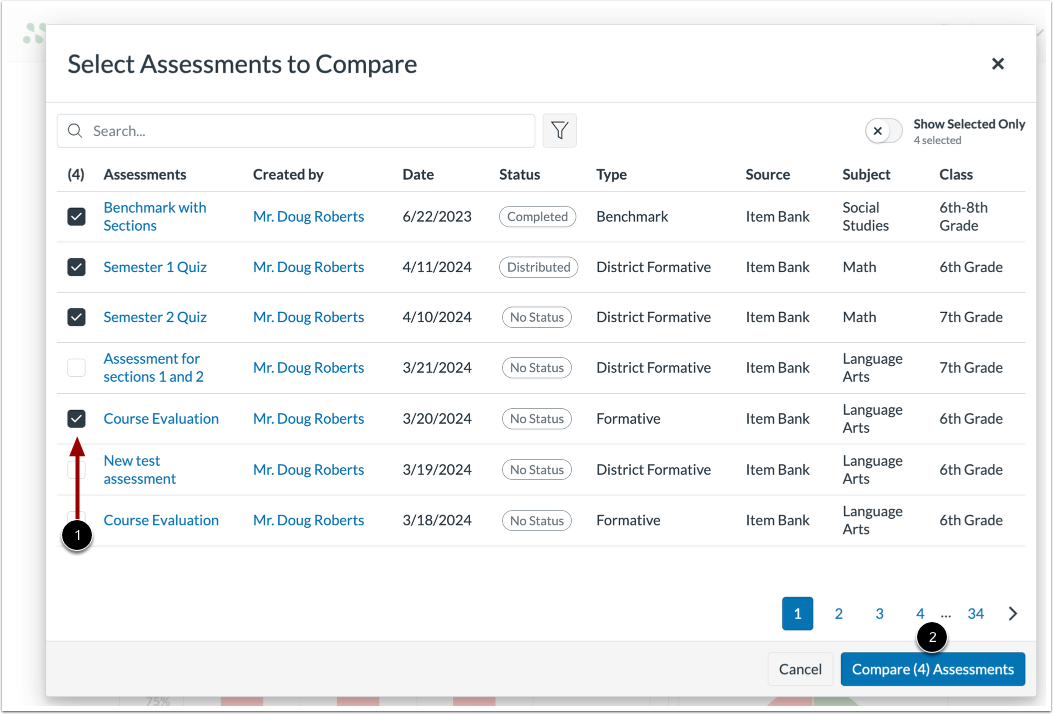
Task: Click Mr. Doug Roberts link for Semester 2 Quiz
Action: [308, 317]
